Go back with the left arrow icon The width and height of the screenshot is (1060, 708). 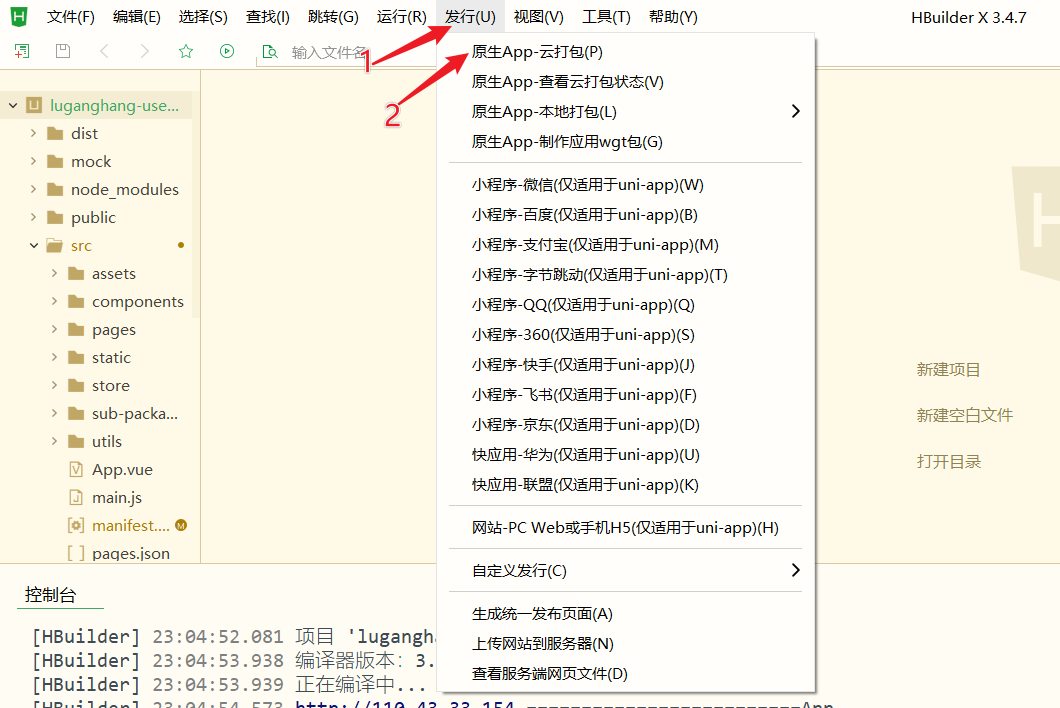pos(103,51)
